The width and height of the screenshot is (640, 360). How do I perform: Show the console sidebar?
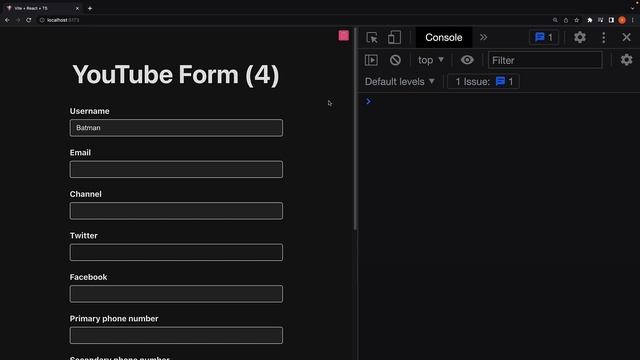coord(371,60)
